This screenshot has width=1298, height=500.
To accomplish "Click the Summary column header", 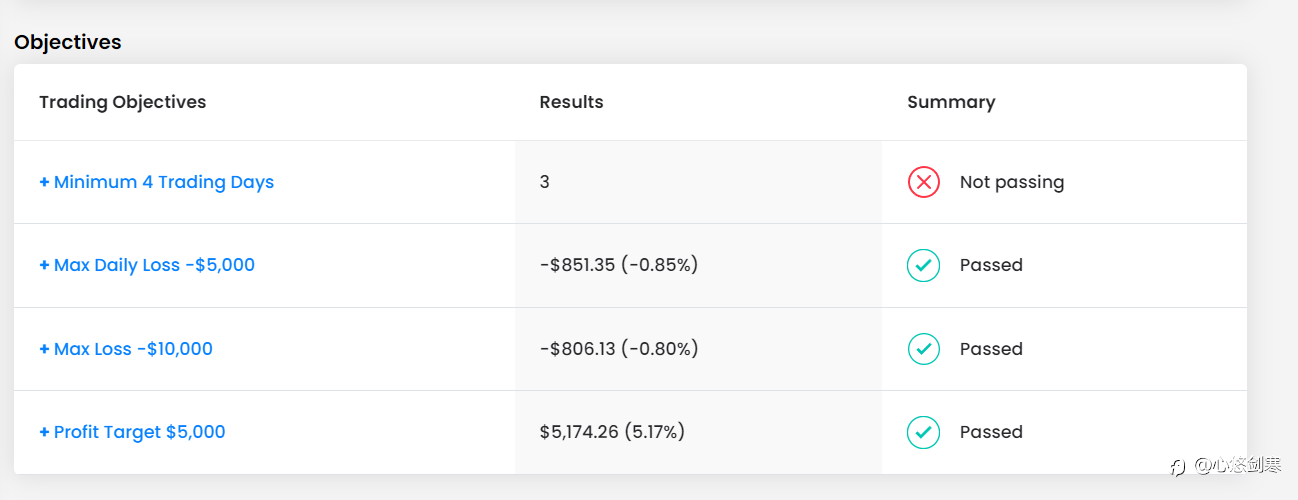I will 951,102.
